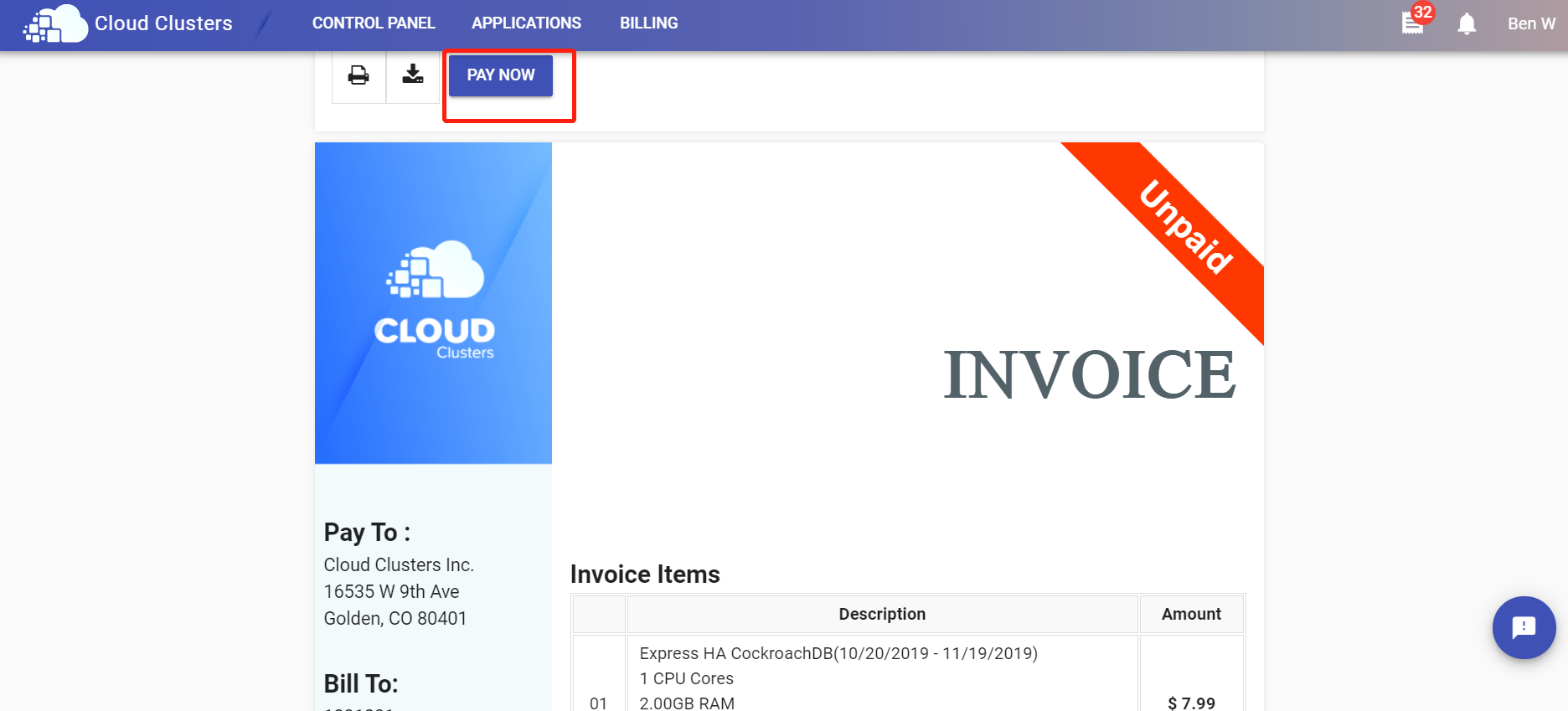Click the PAY NOW button
1568x711 pixels.
[x=501, y=75]
